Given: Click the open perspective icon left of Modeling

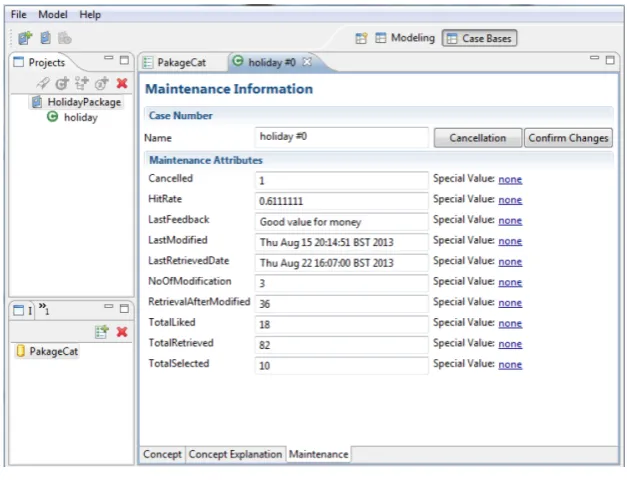Looking at the screenshot, I should (361, 38).
